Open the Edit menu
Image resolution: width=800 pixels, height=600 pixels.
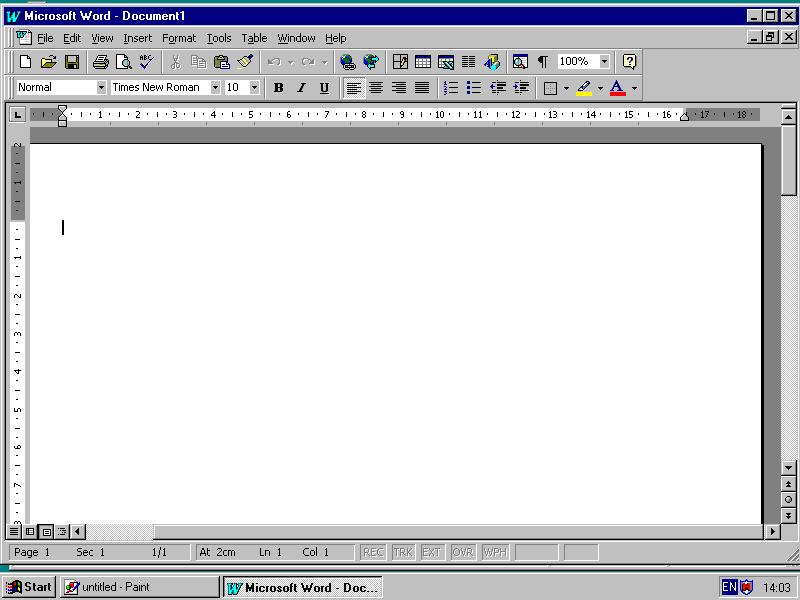click(72, 38)
